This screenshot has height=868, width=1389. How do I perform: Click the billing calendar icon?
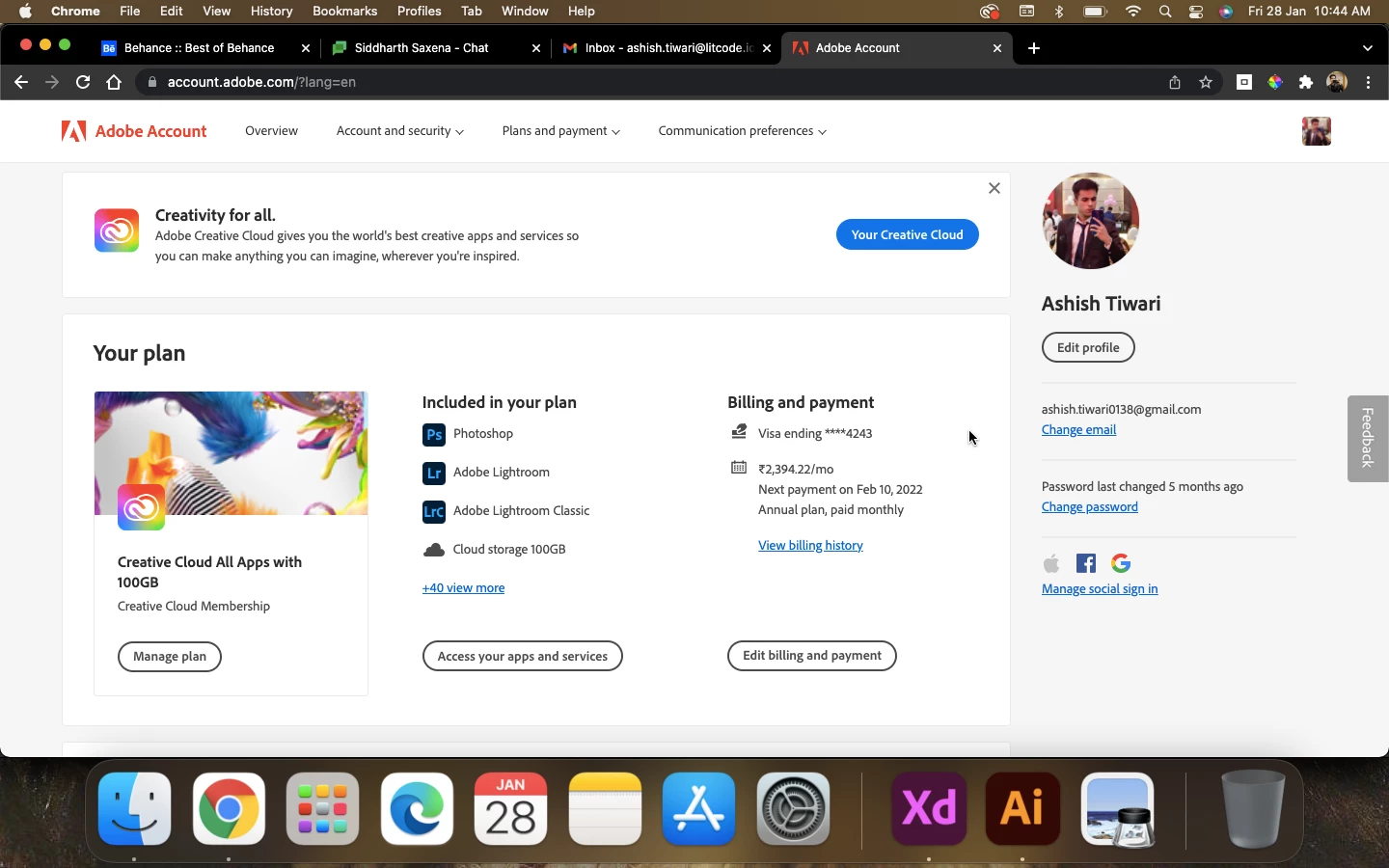[739, 468]
